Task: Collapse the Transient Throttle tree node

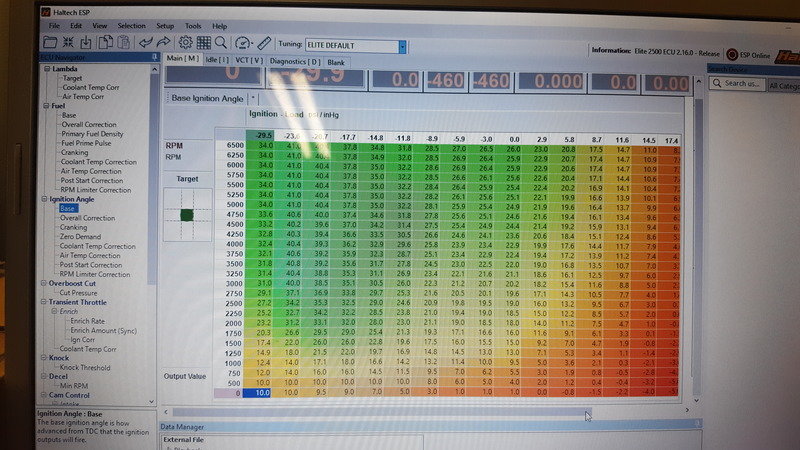Action: (x=44, y=302)
